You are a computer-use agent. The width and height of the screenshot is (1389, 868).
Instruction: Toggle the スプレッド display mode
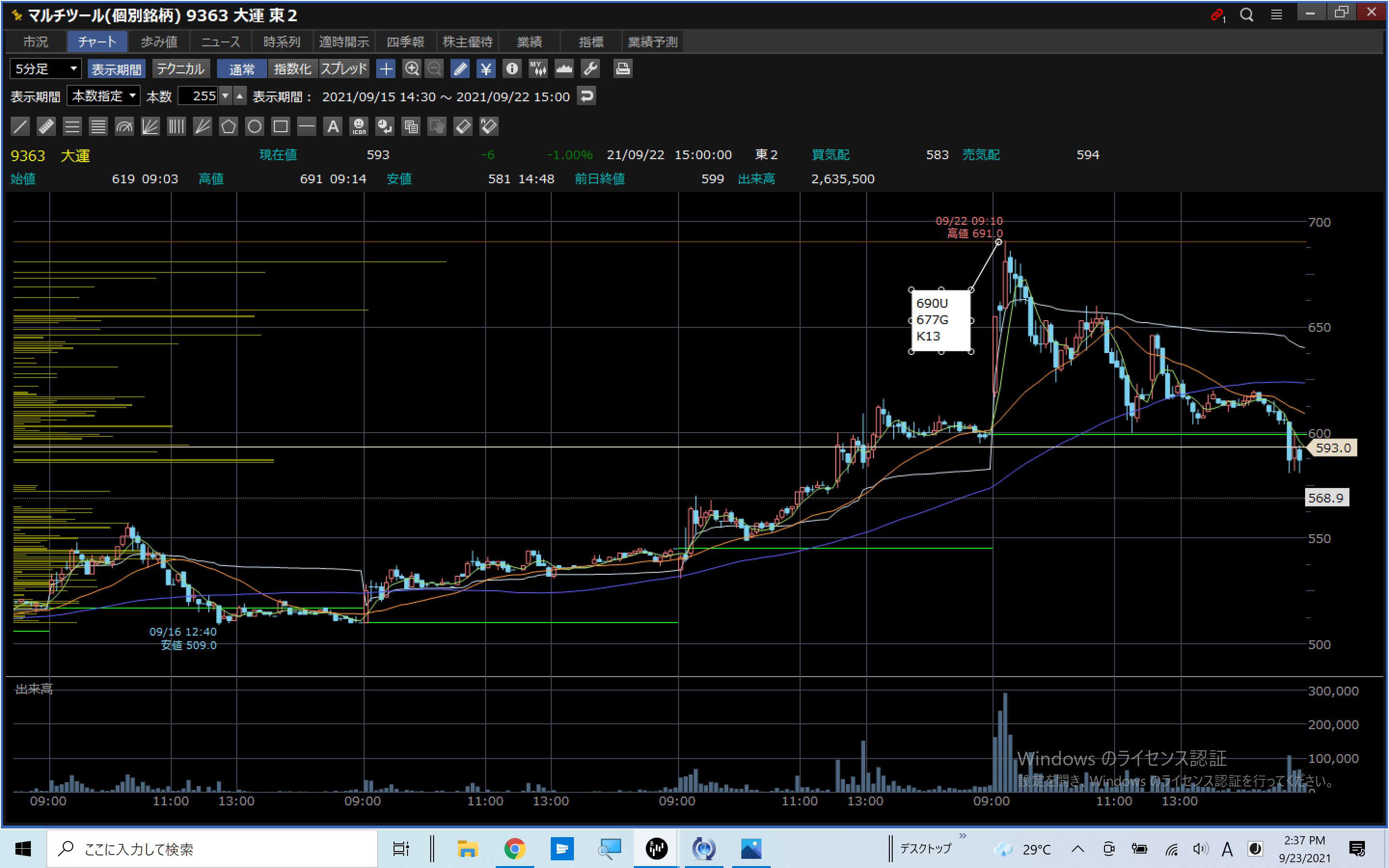(343, 69)
